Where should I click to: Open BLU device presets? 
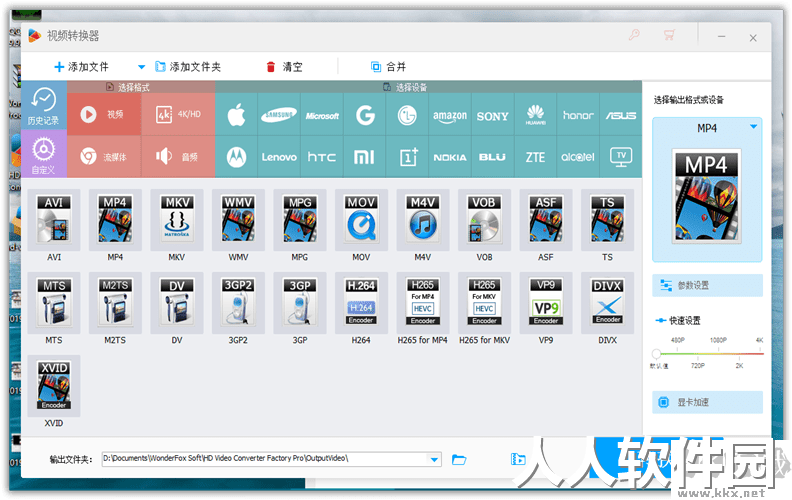pos(492,157)
